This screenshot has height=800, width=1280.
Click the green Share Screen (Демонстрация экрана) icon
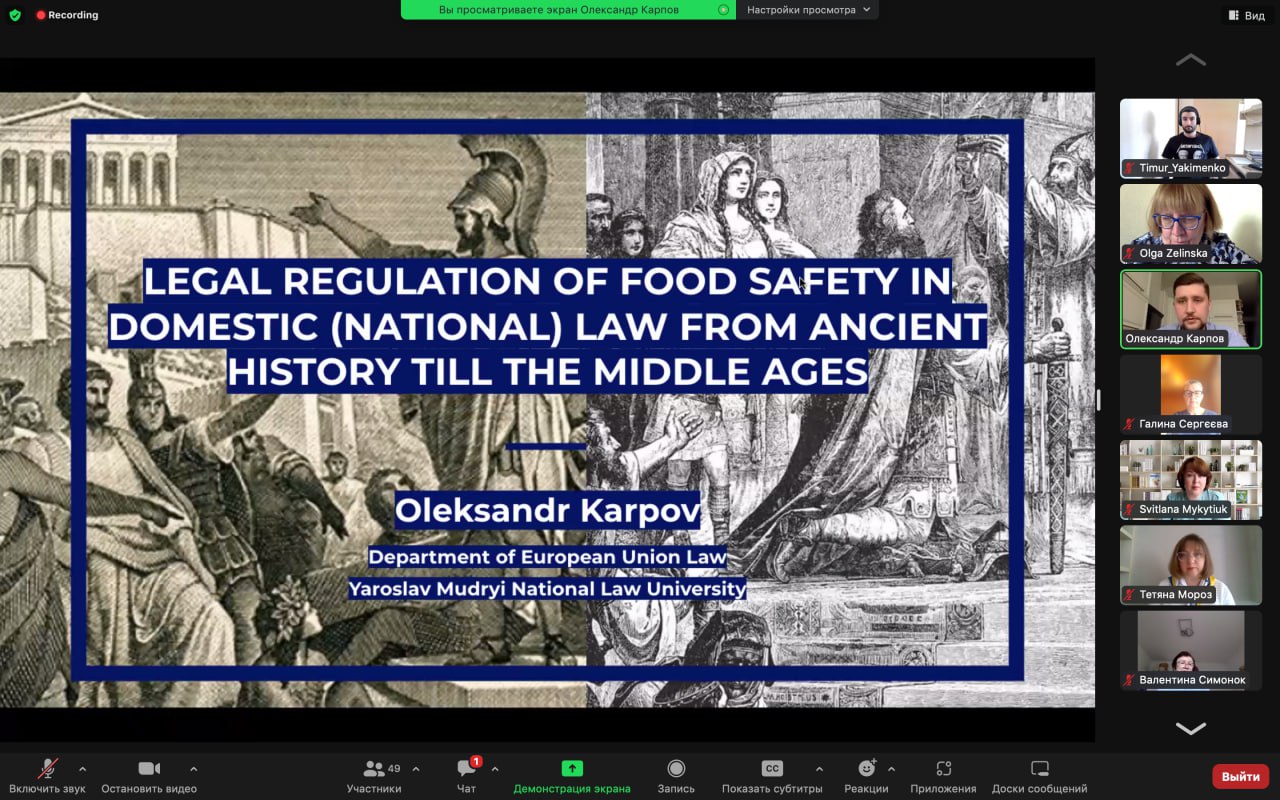click(x=572, y=768)
